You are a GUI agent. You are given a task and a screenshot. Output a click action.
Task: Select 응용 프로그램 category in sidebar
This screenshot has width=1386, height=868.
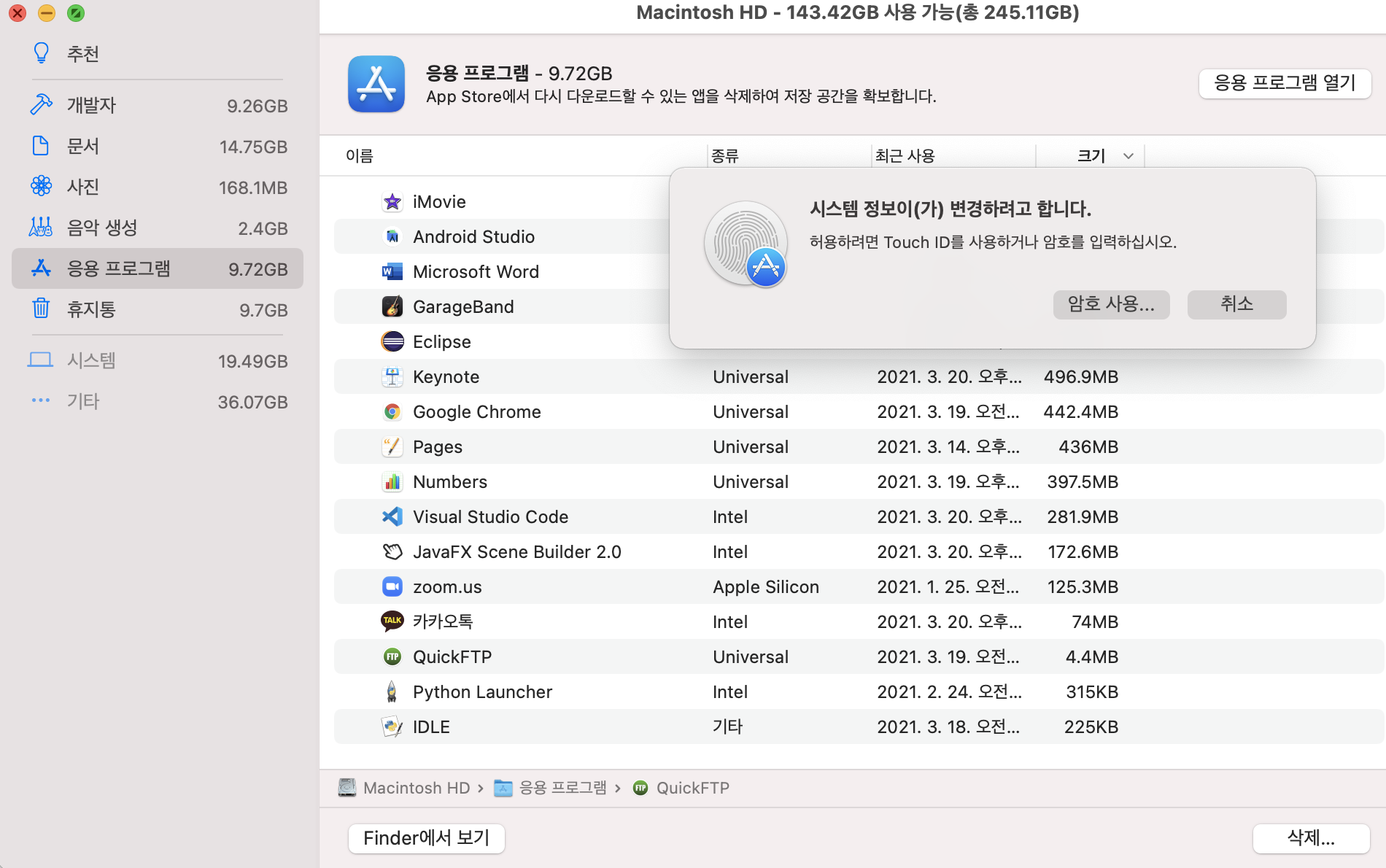point(157,269)
